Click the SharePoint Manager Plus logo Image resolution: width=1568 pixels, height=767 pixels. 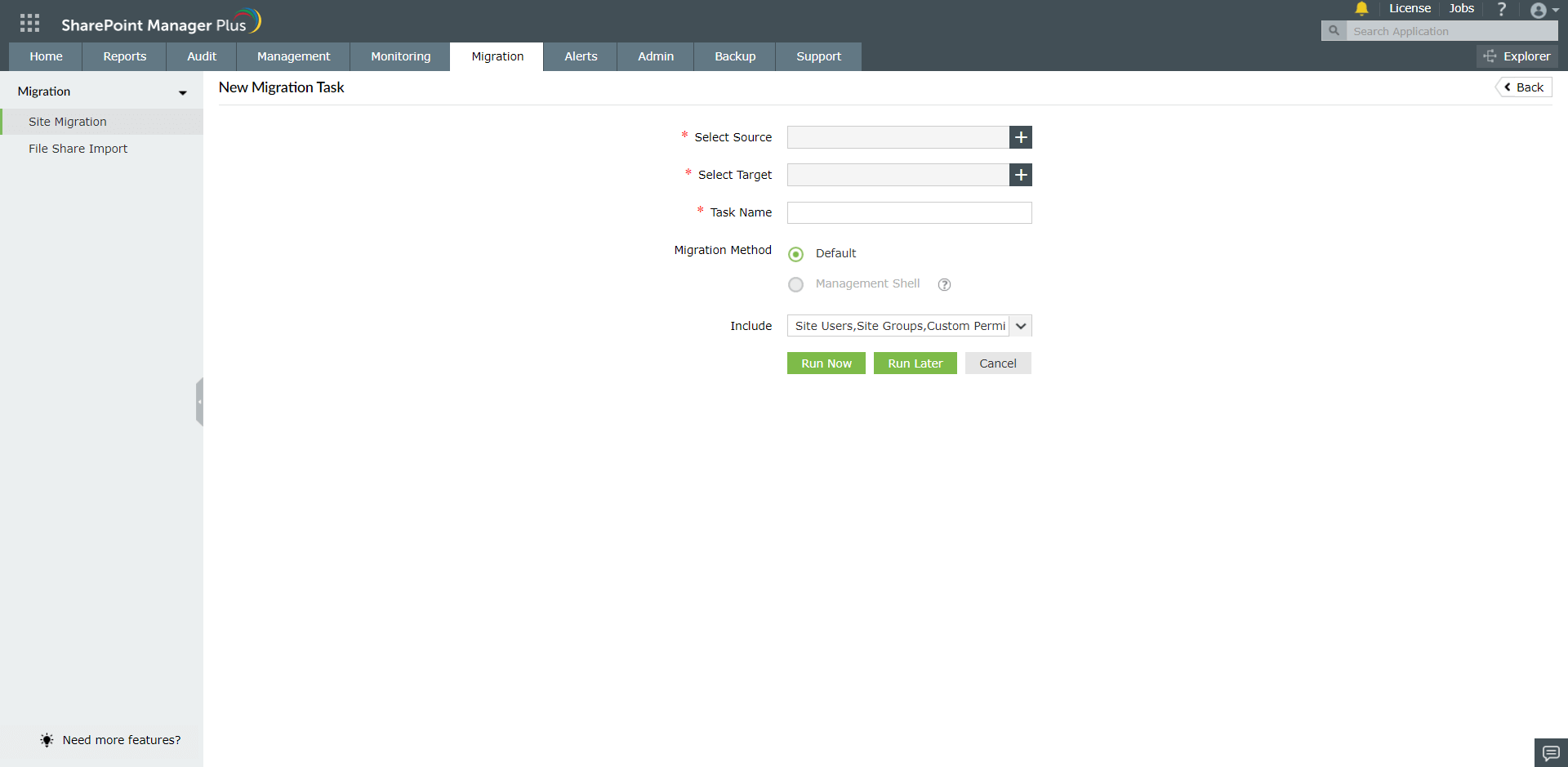pyautogui.click(x=161, y=23)
